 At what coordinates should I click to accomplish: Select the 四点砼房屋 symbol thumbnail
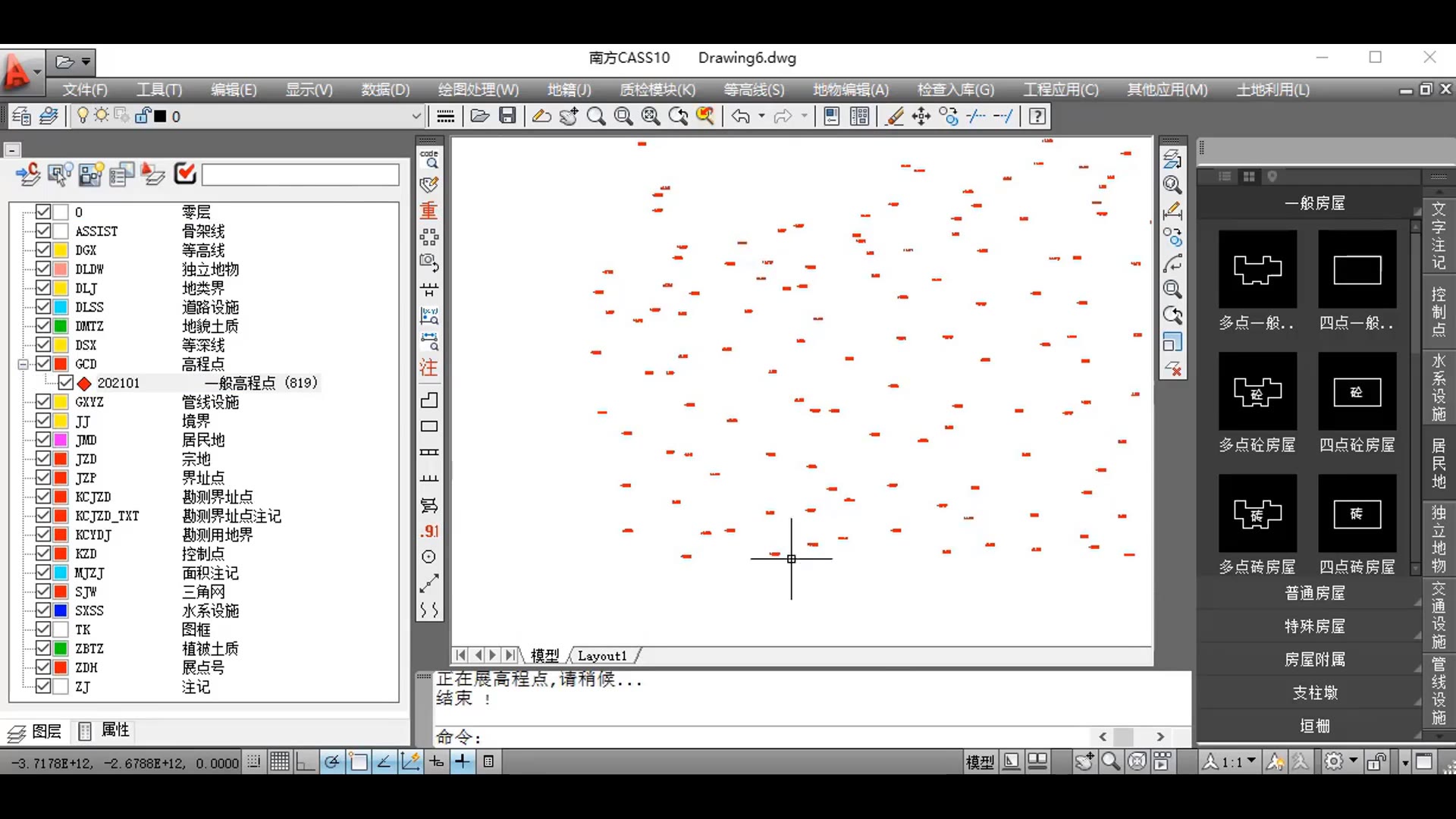1357,392
